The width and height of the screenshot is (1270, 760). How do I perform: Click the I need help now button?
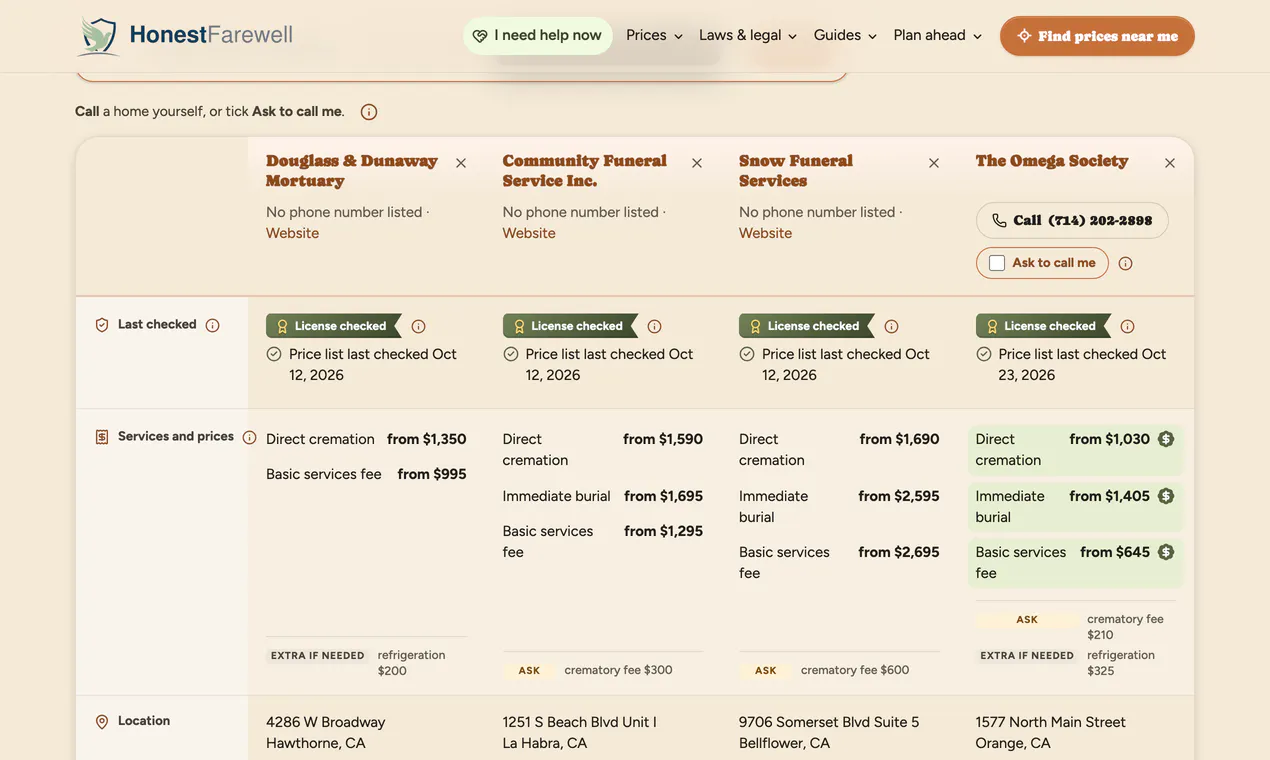537,35
